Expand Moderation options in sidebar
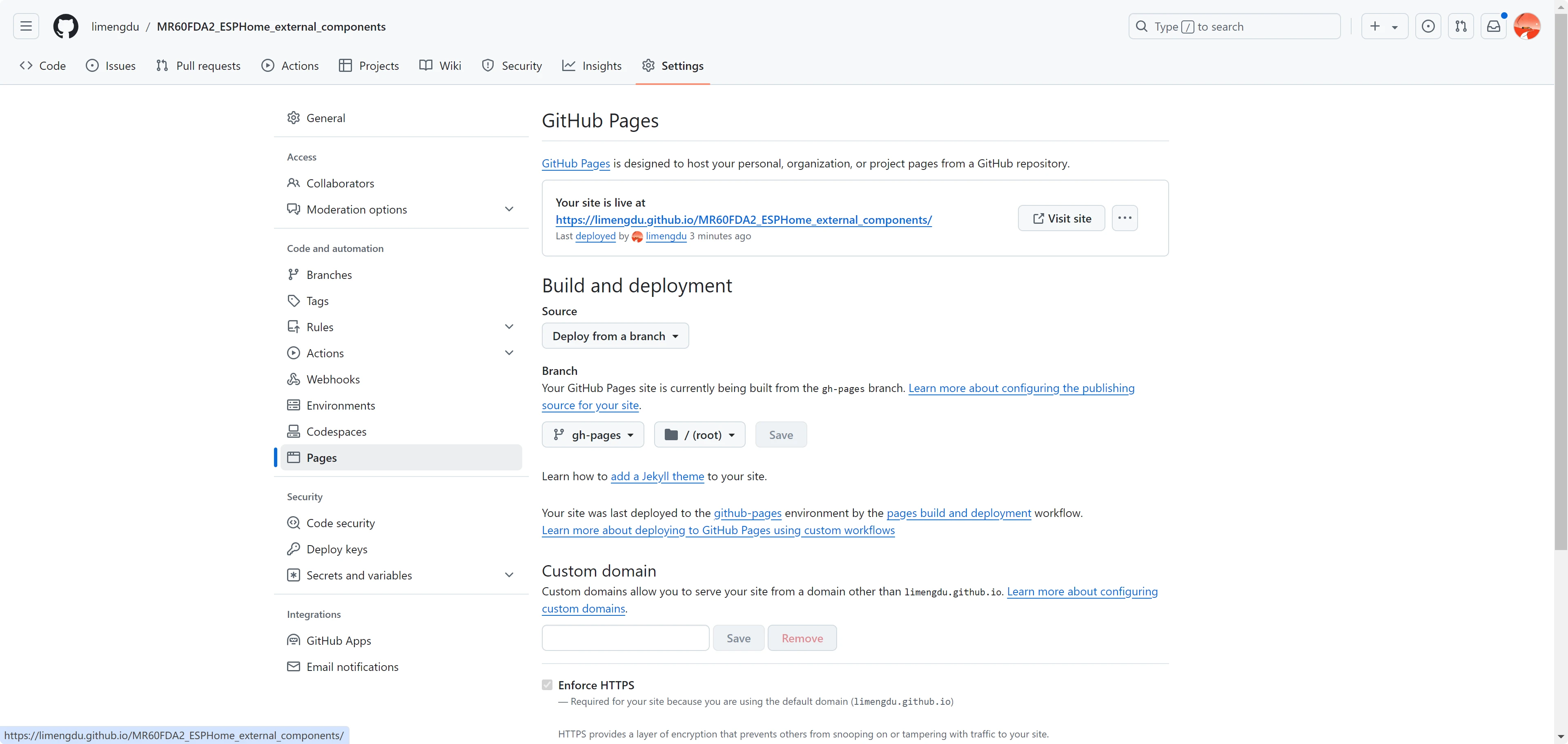Image resolution: width=1568 pixels, height=744 pixels. (509, 209)
